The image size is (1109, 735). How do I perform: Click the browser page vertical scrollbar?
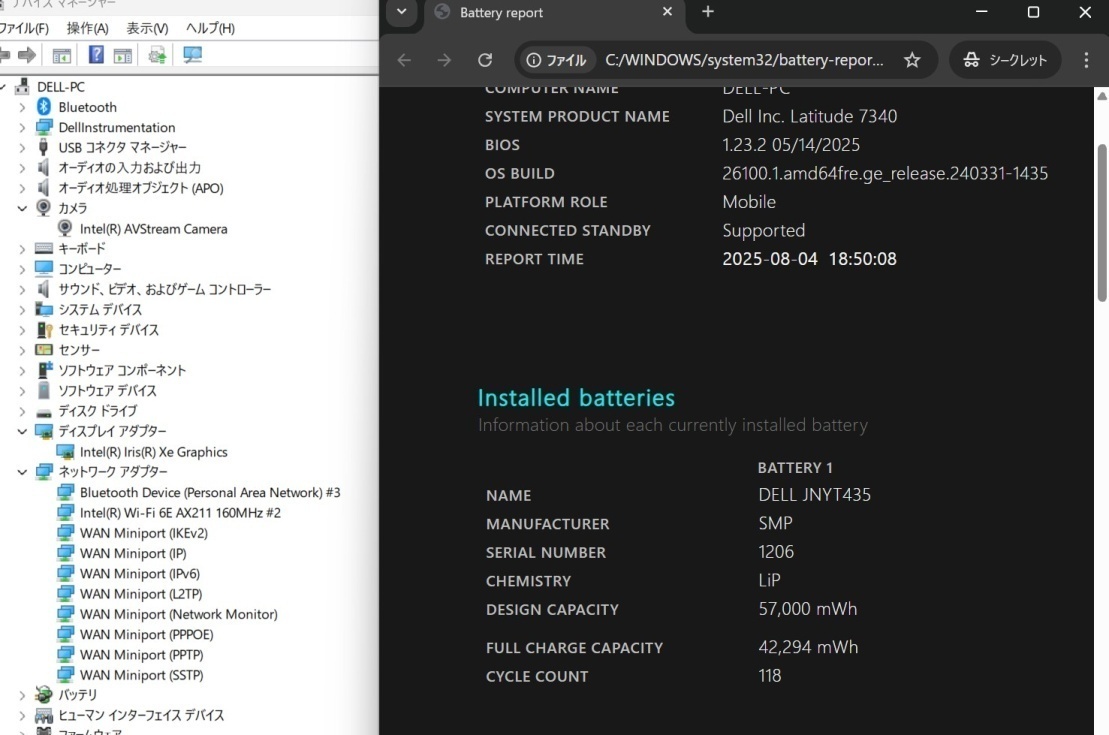click(x=1102, y=220)
